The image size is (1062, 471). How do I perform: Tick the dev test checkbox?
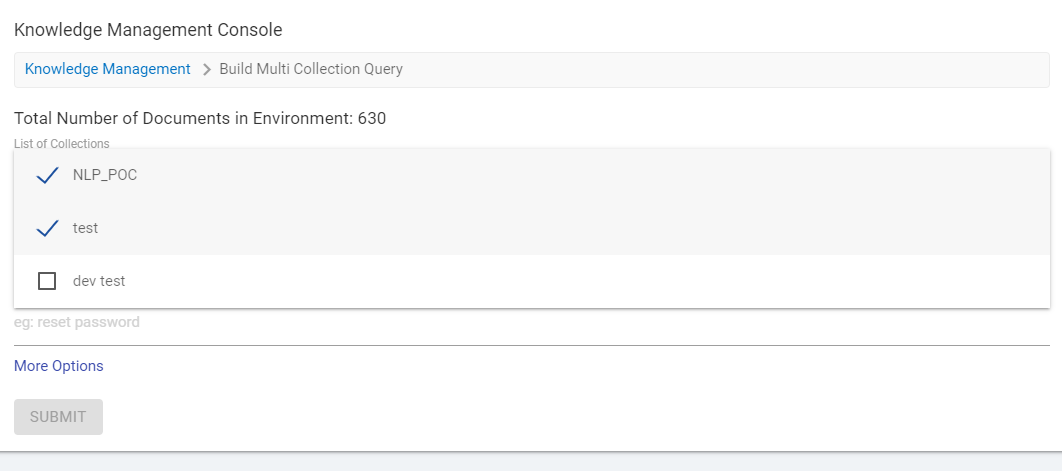click(47, 281)
